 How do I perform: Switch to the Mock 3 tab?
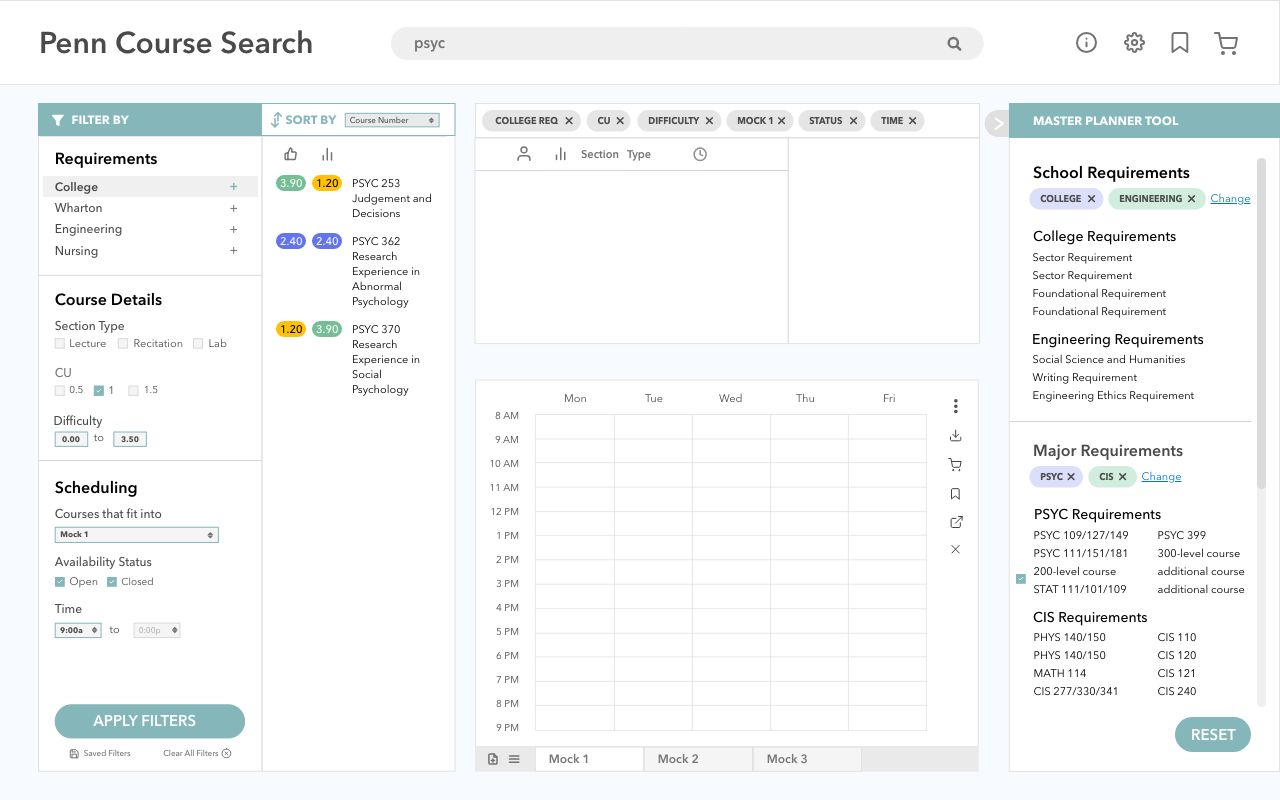pos(807,759)
